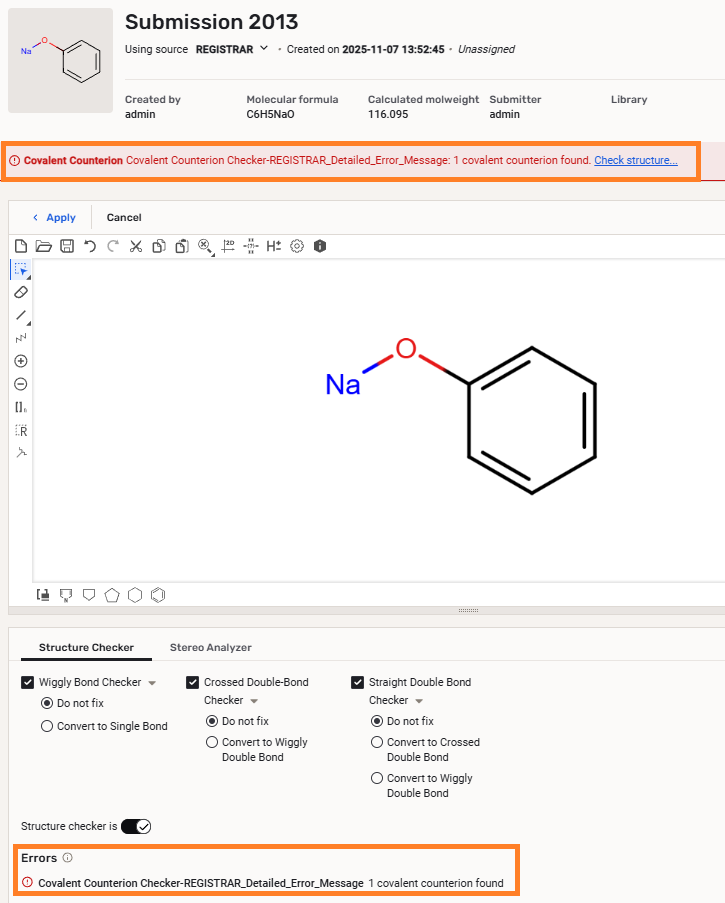The image size is (725, 903).
Task: Choose the carbon chain tool
Action: tap(21, 338)
